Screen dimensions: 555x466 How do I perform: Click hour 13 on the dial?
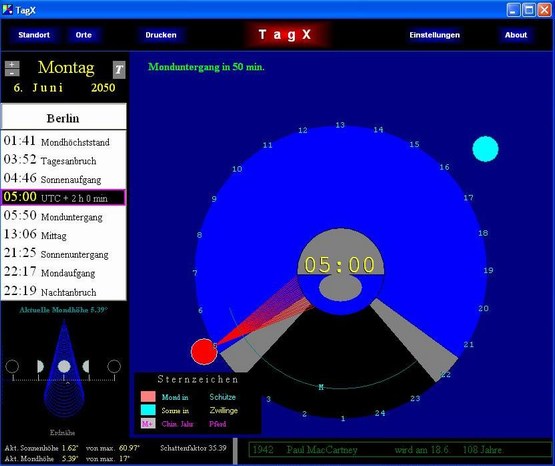340,125
